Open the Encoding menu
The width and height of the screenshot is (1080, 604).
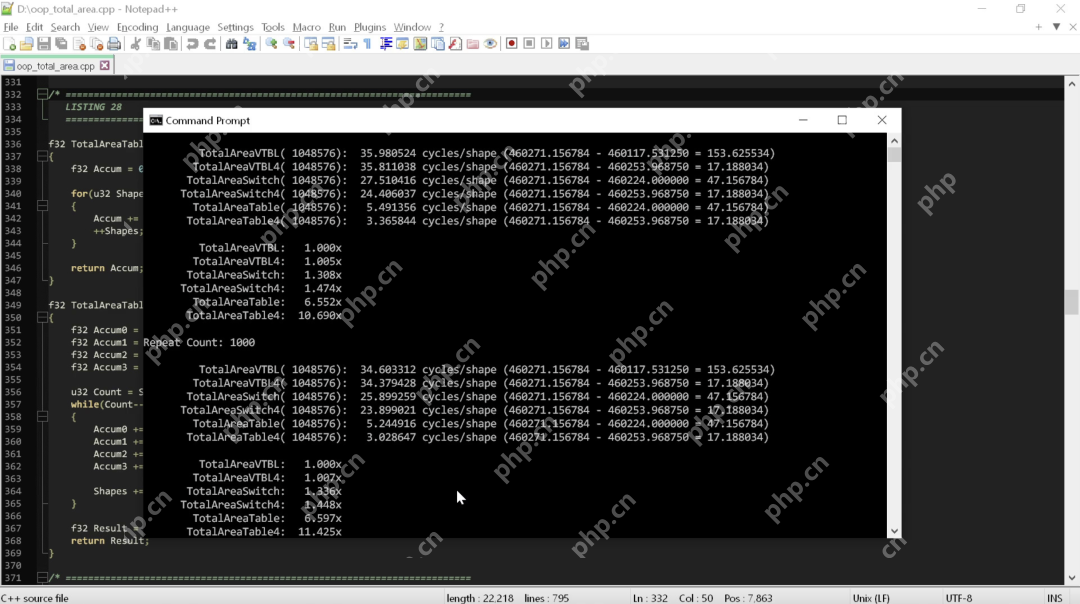click(x=137, y=27)
